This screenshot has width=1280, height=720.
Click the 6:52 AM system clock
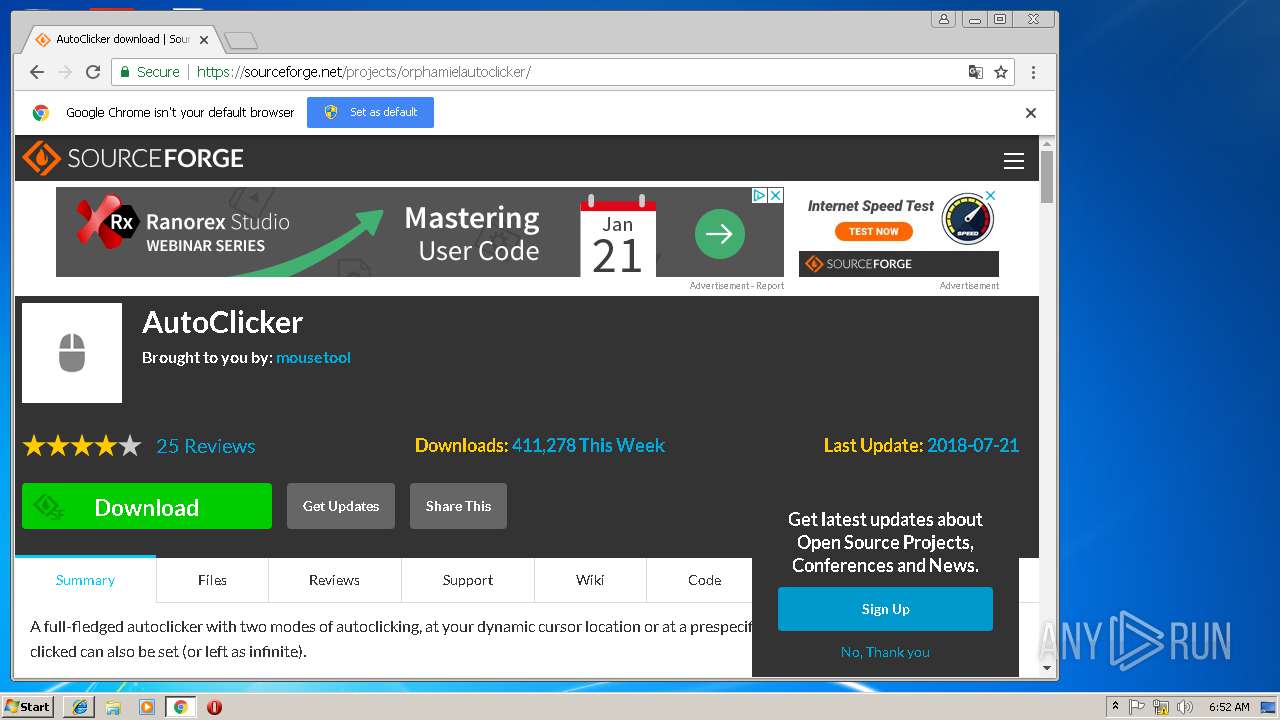(1229, 707)
